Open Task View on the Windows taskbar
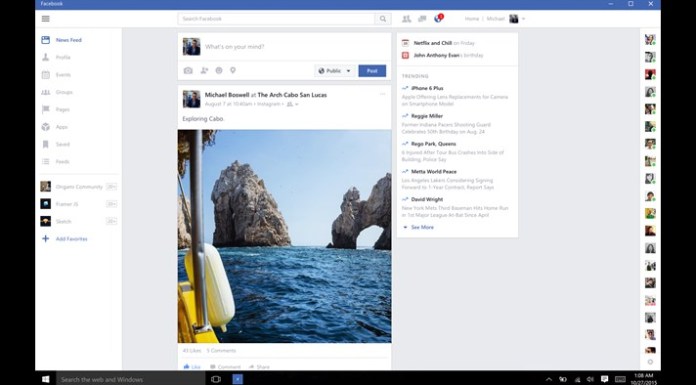This screenshot has height=385, width=696. coord(216,379)
